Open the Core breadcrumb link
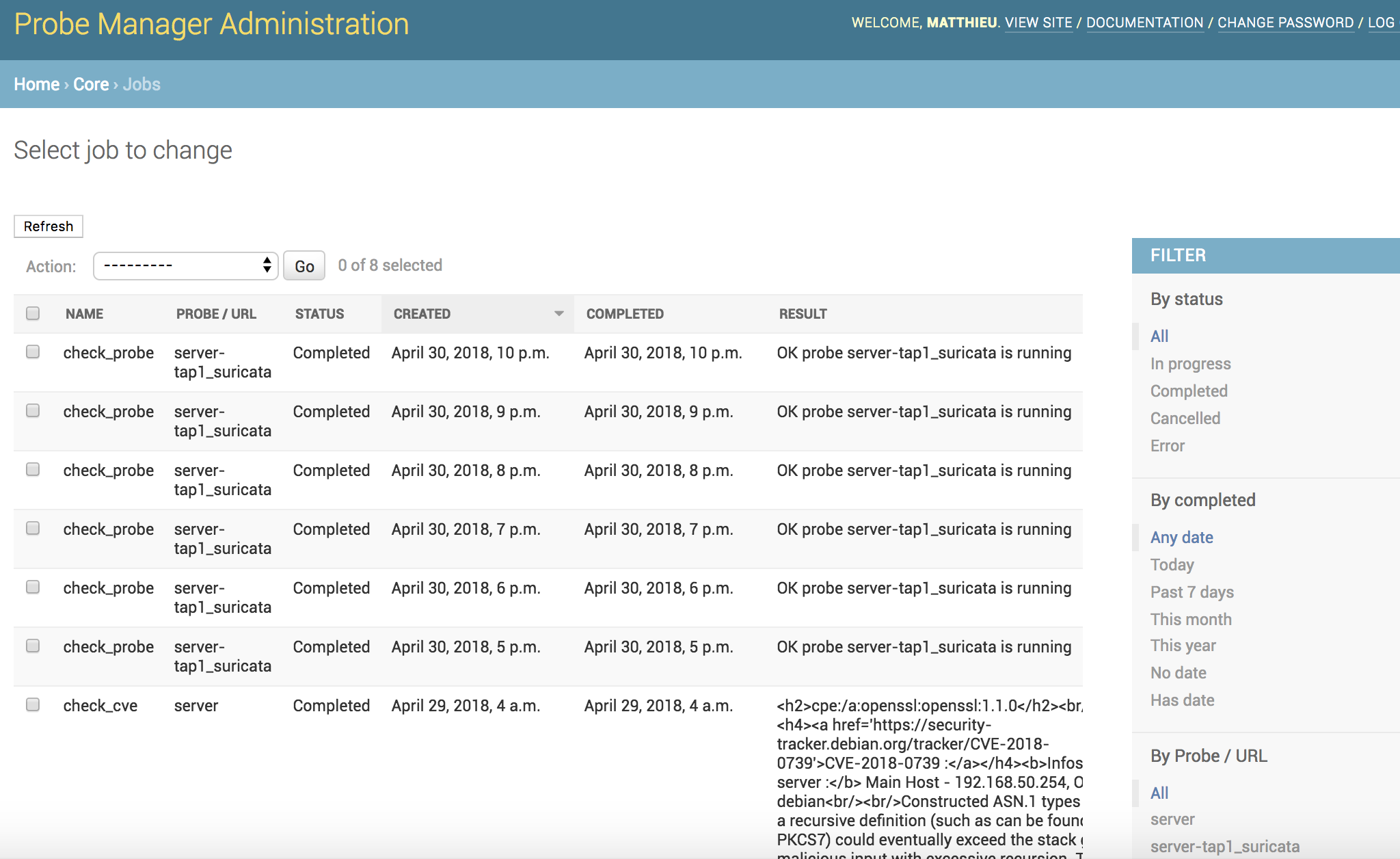1400x859 pixels. [x=91, y=84]
